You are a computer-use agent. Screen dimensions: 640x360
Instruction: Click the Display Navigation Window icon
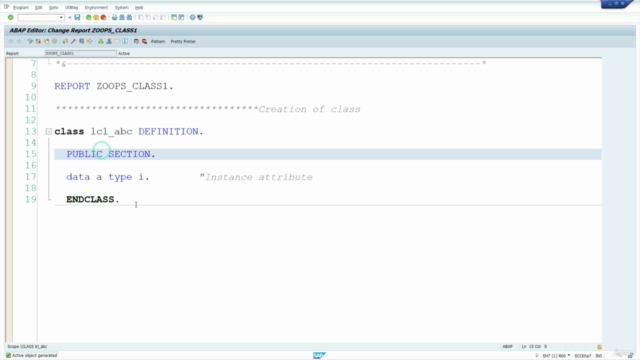(109, 41)
